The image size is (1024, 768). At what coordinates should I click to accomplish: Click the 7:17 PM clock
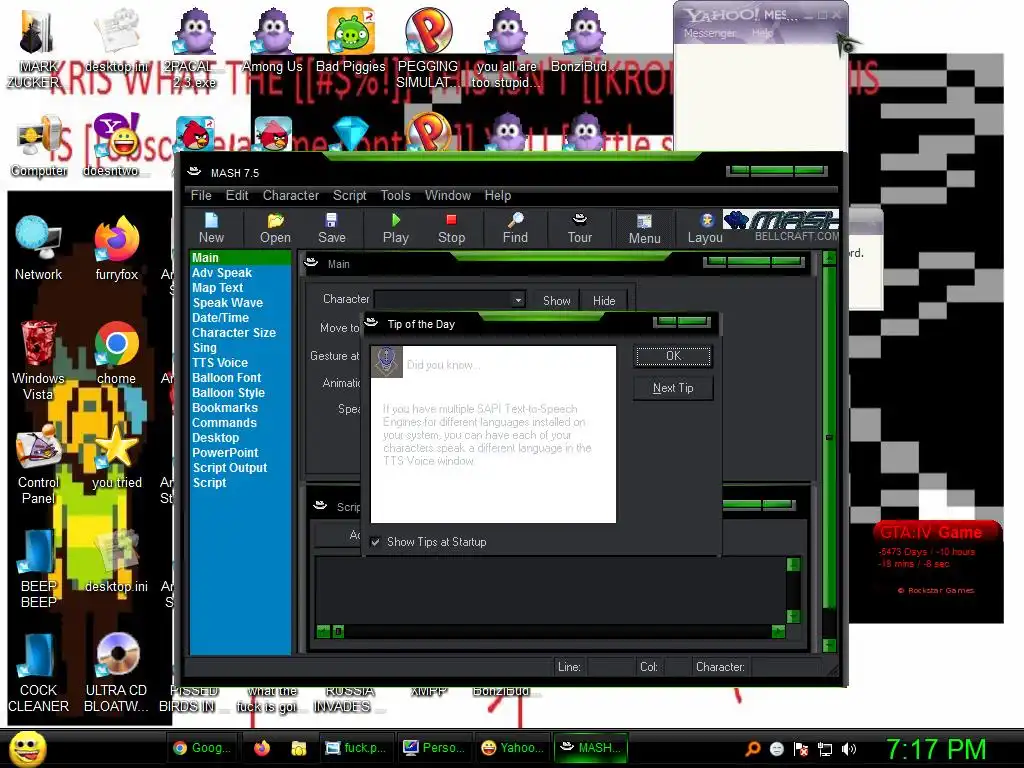tap(936, 749)
